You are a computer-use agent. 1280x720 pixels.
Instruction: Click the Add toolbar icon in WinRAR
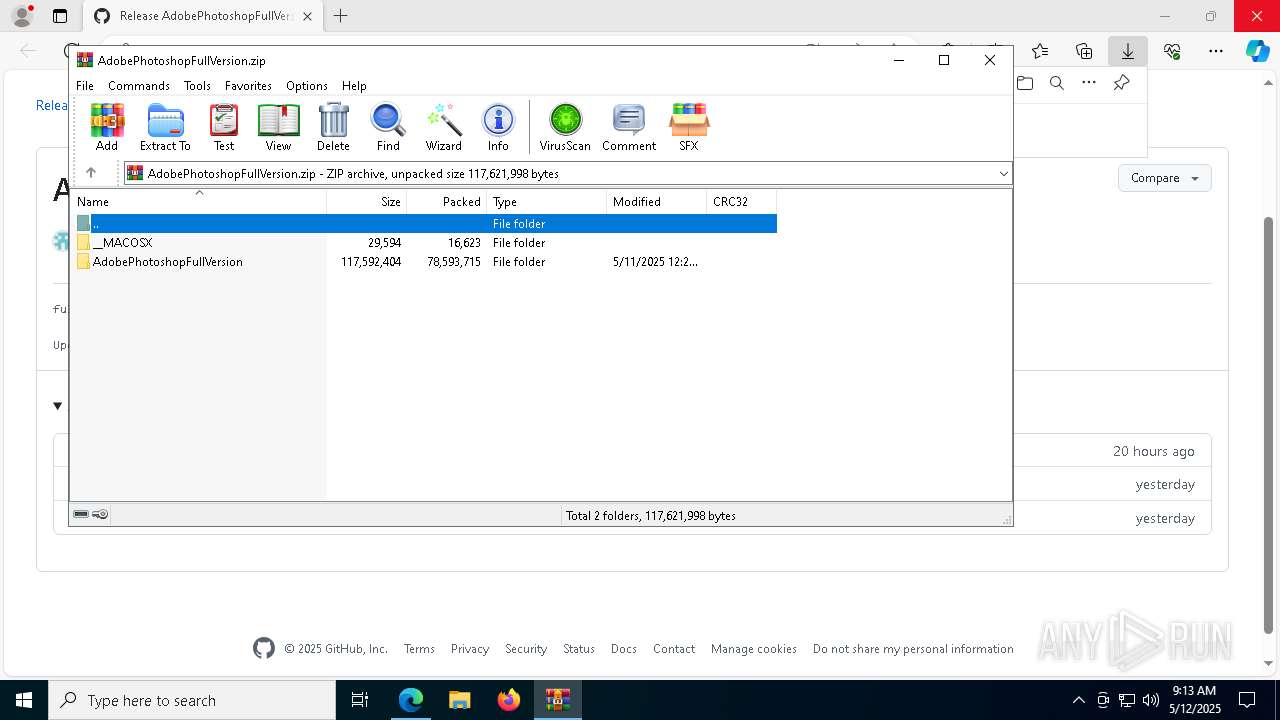click(x=107, y=127)
